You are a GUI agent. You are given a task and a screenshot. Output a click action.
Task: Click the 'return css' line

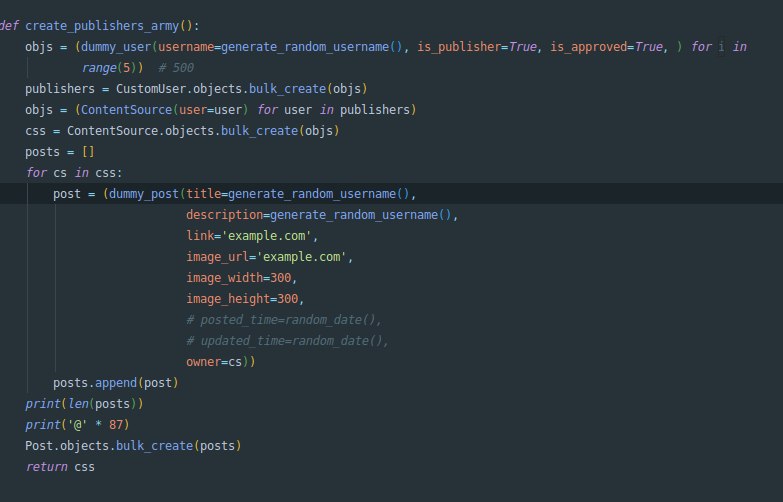(60, 467)
